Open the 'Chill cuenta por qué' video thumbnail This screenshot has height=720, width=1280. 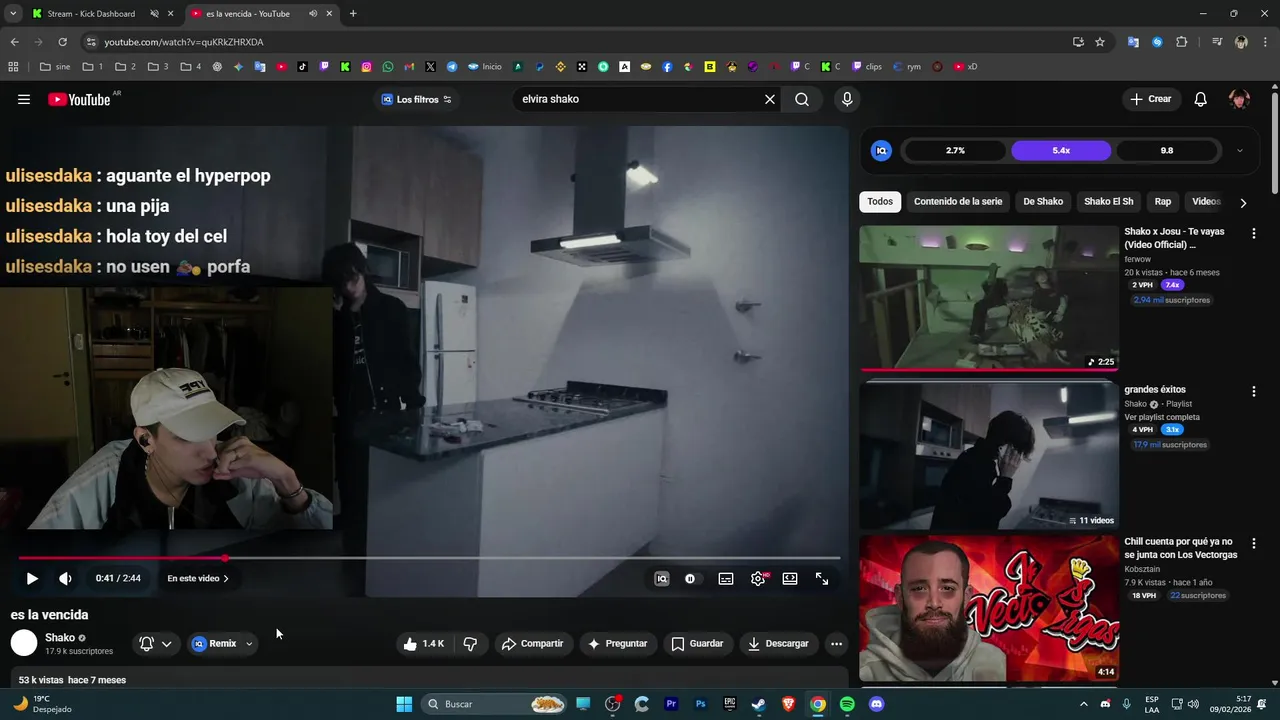tap(989, 608)
